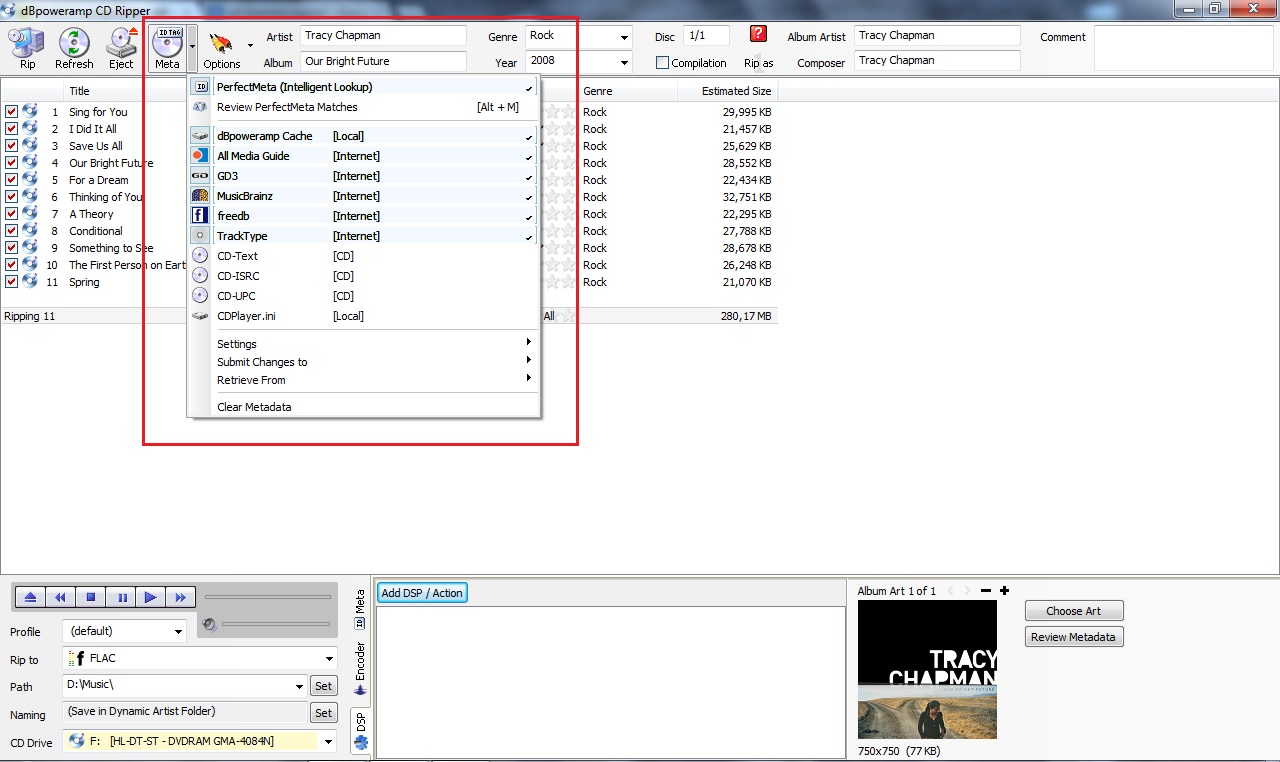Uncheck the track 11 Spring checkbox
Screen dimensions: 1280x762
pyautogui.click(x=12, y=282)
